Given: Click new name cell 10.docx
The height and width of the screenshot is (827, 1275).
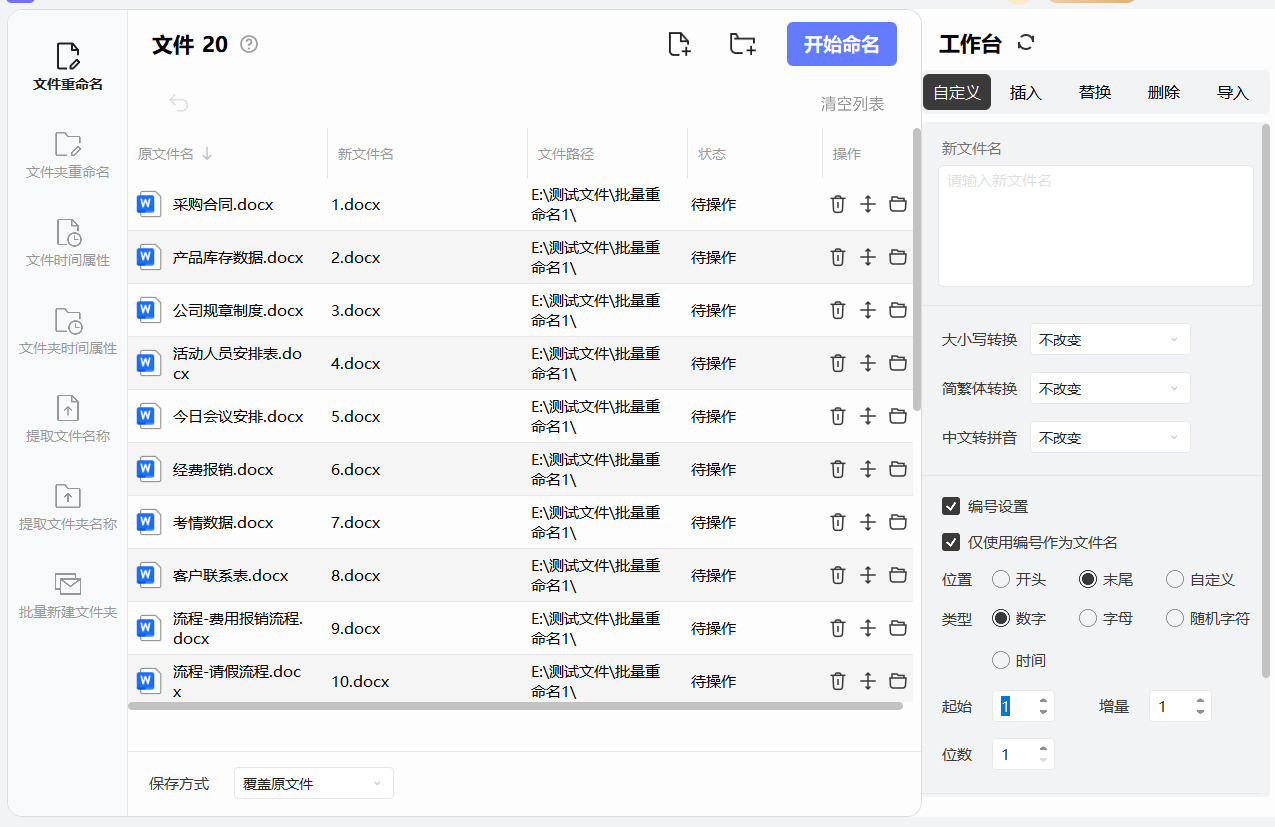Looking at the screenshot, I should tap(360, 682).
